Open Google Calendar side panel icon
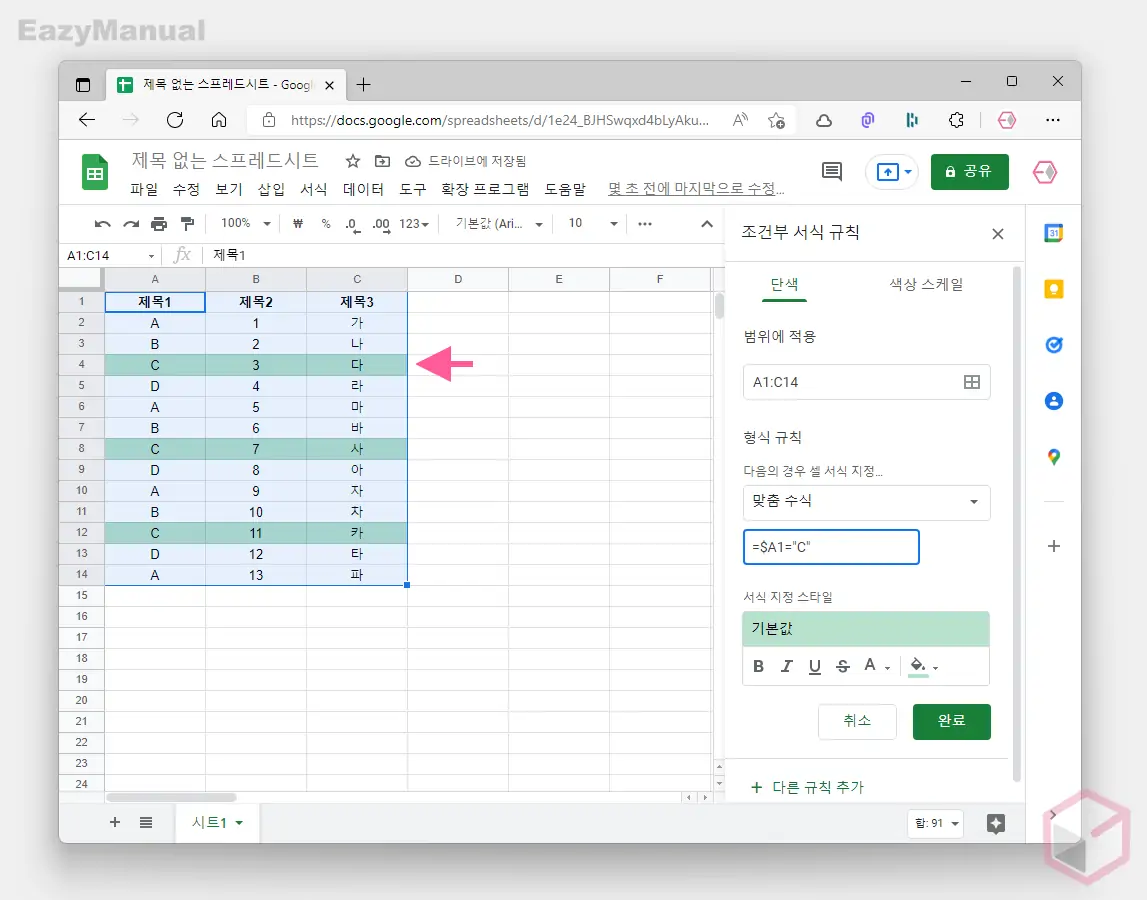 pos(1053,233)
